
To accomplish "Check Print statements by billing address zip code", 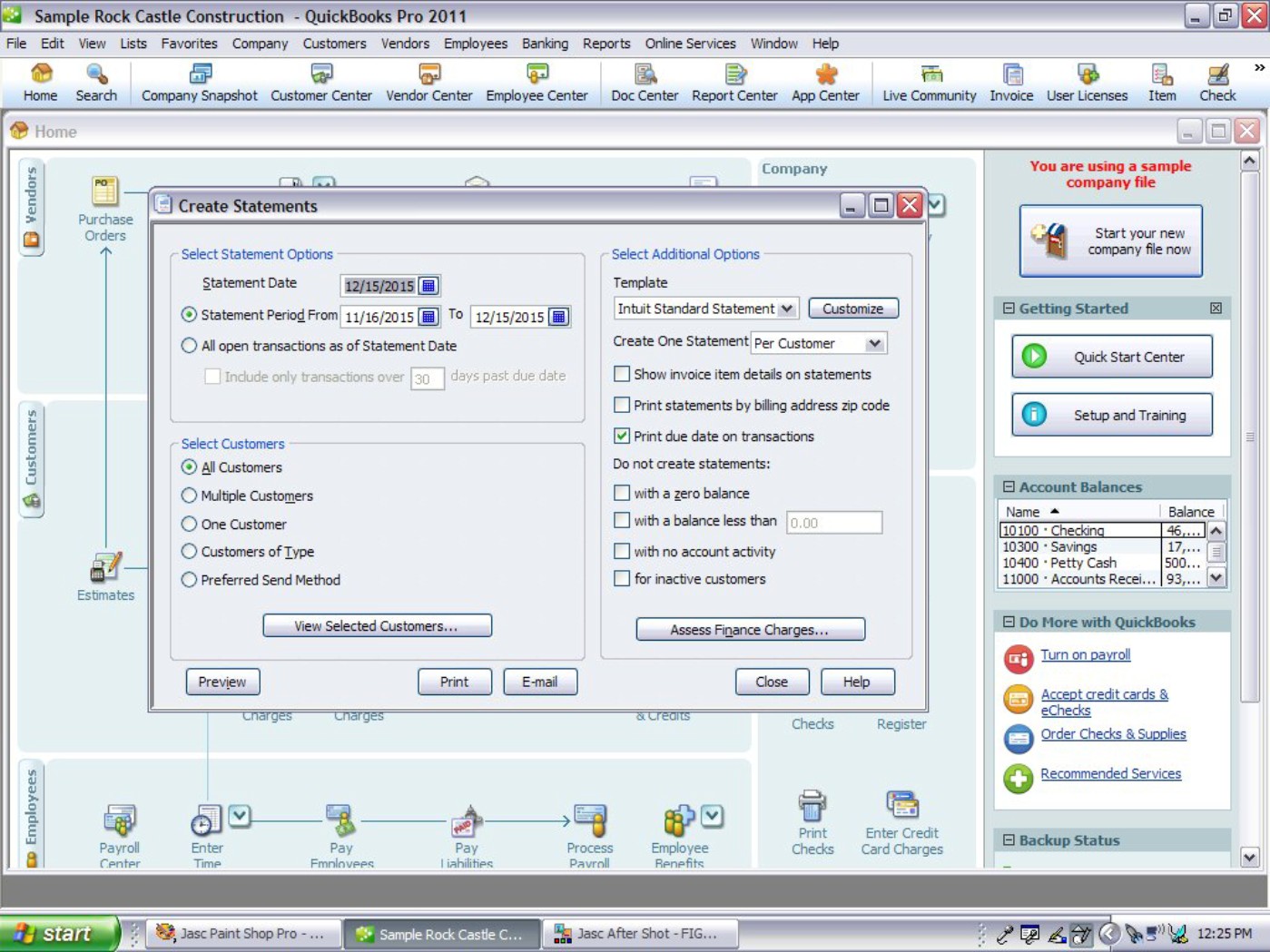I will pos(622,405).
